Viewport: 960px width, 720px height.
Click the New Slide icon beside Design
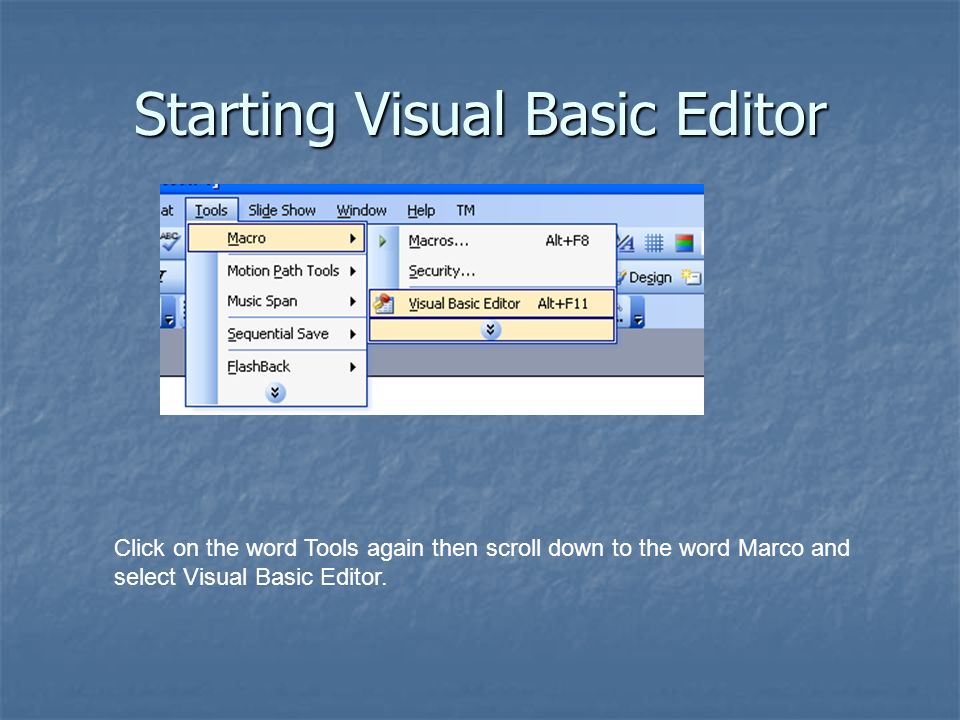[x=691, y=277]
